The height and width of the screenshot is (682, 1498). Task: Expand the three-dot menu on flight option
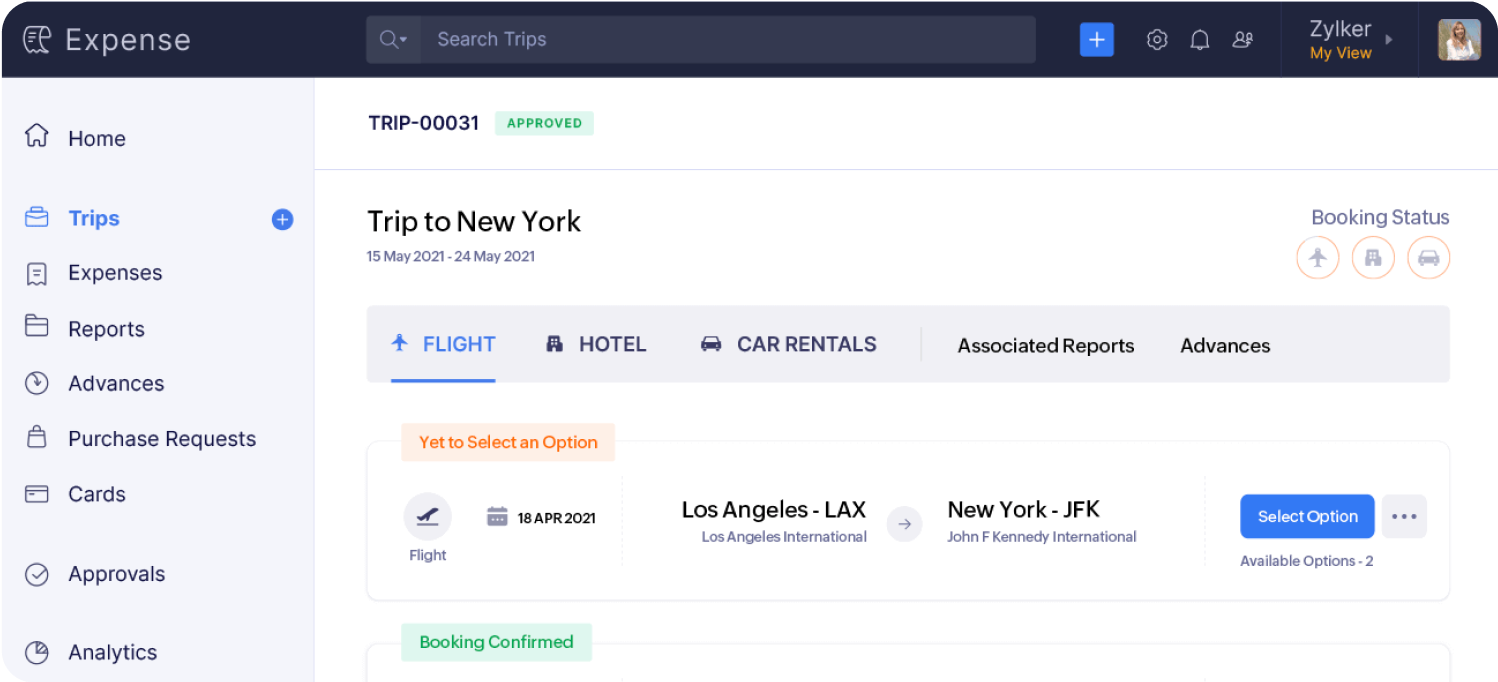[x=1404, y=516]
